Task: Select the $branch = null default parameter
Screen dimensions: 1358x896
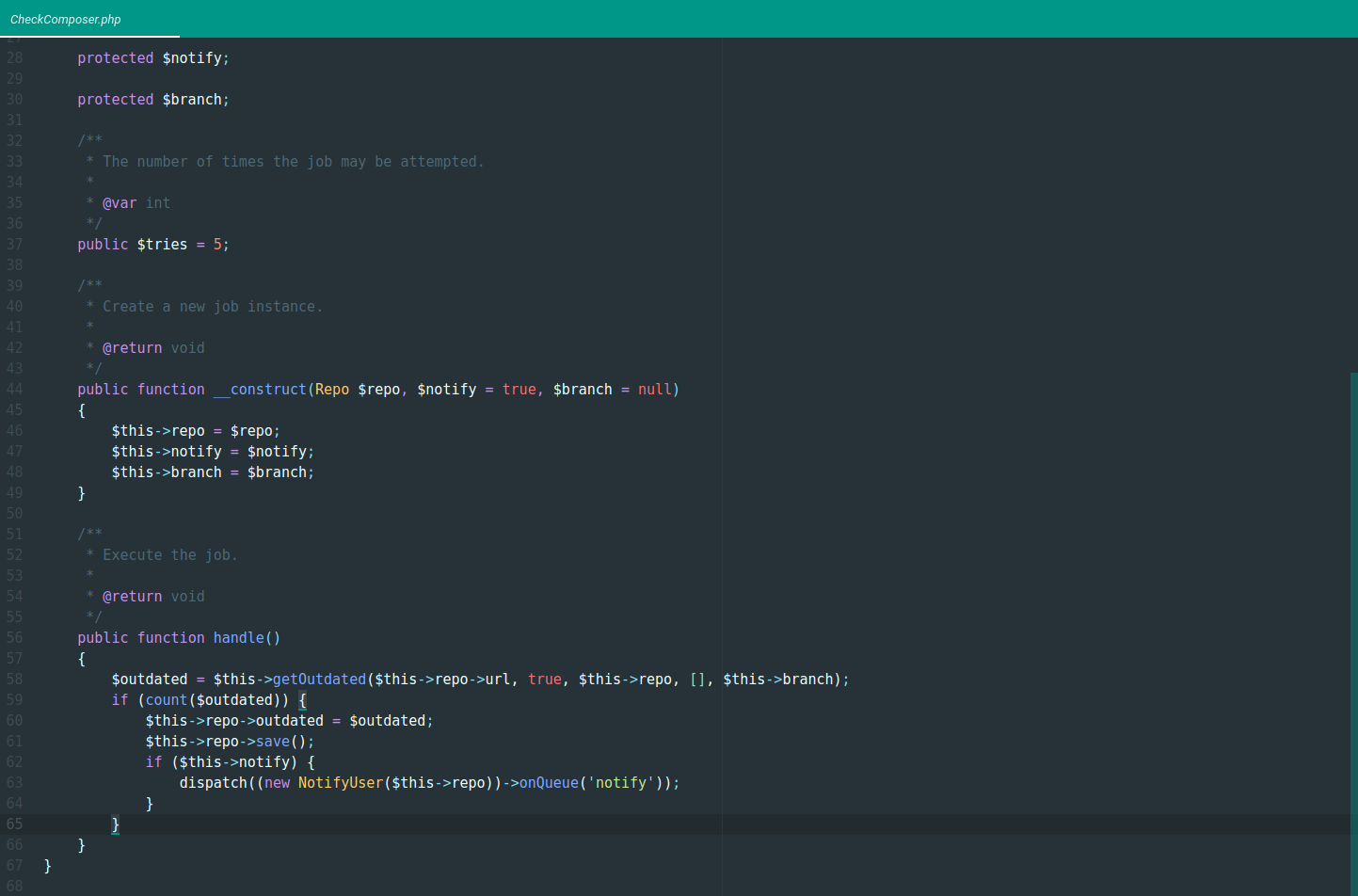Action: pyautogui.click(x=616, y=389)
